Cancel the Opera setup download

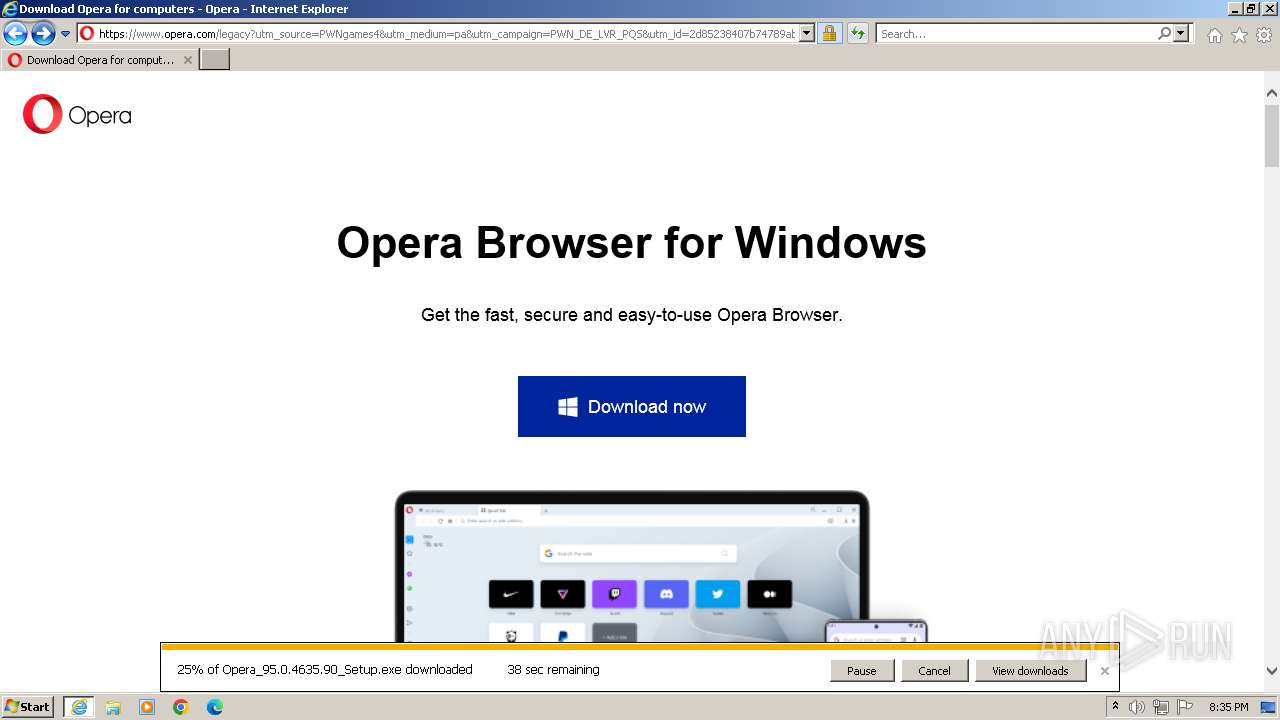pyautogui.click(x=934, y=671)
